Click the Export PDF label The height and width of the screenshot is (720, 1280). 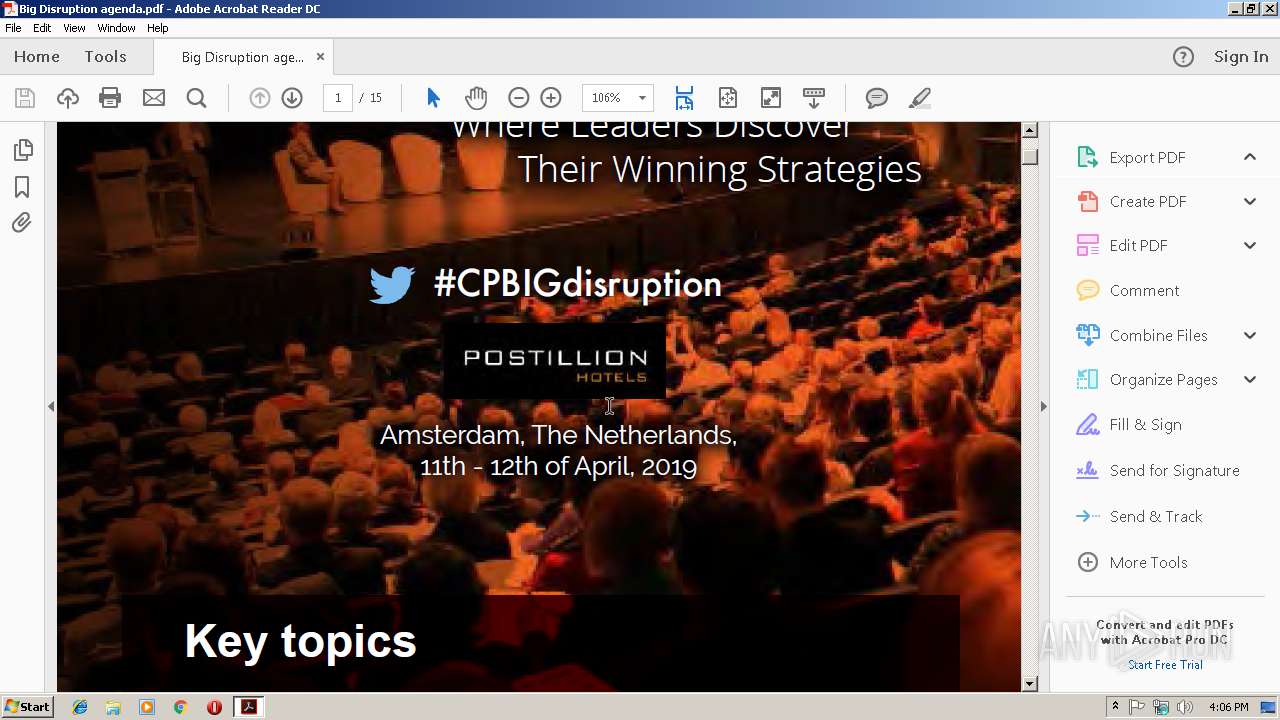click(x=1147, y=158)
